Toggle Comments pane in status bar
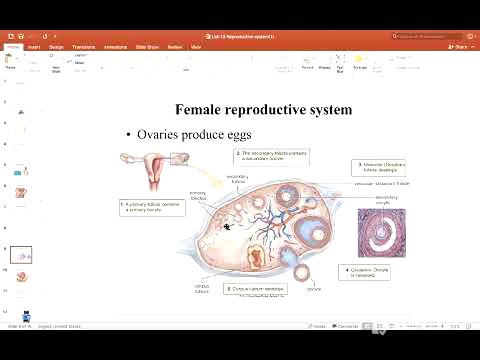The height and width of the screenshot is (360, 480). 345,326
